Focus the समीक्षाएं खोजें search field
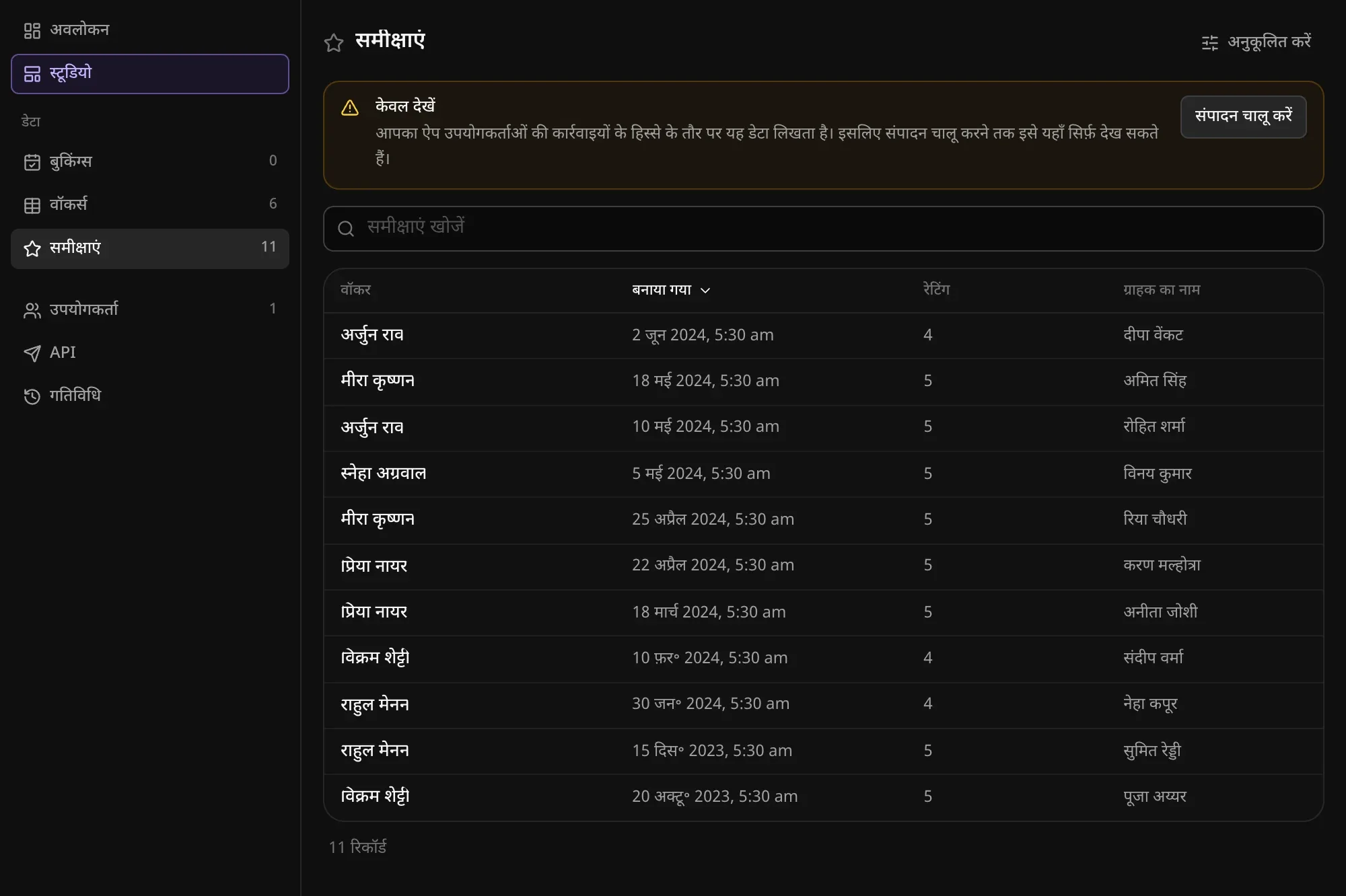The image size is (1346, 896). point(823,229)
